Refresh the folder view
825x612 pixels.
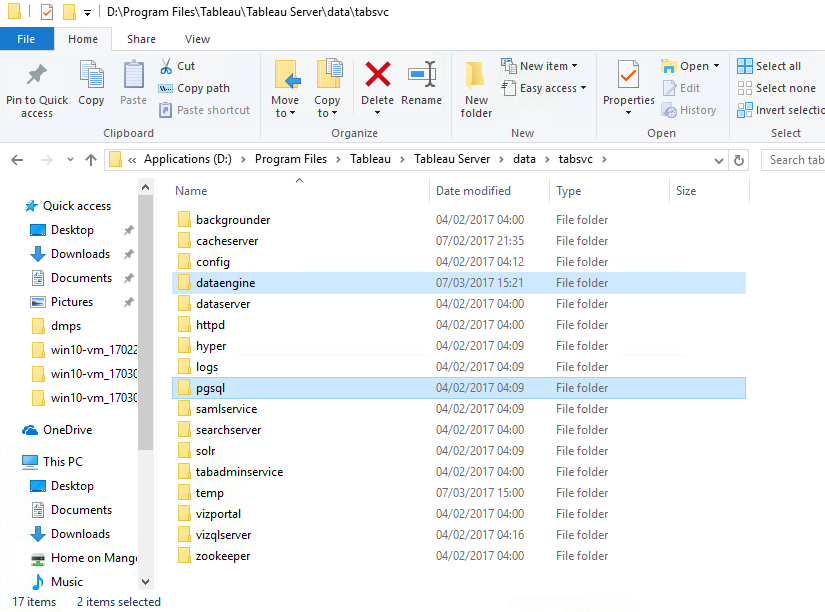coord(739,160)
